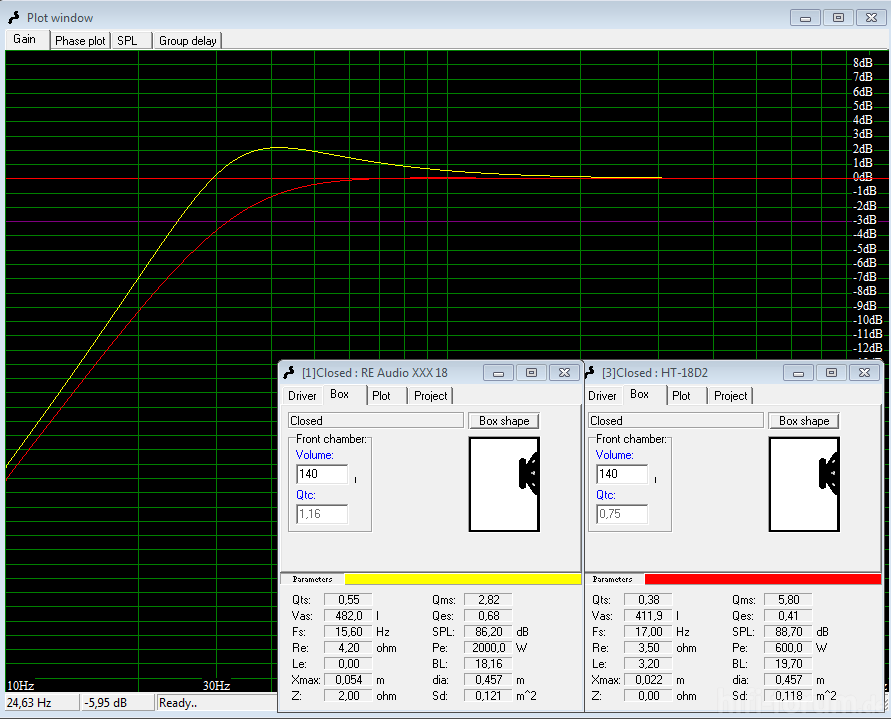Click the red plot color bar
The width and height of the screenshot is (891, 719).
coord(762,579)
